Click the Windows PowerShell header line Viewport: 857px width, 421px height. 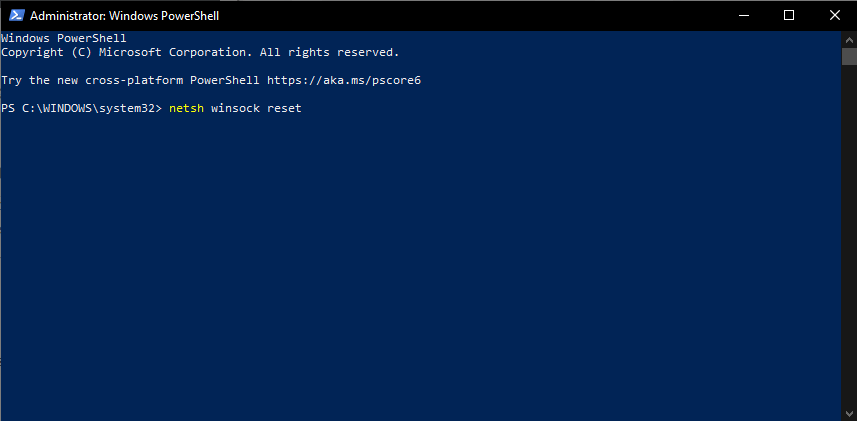[63, 38]
